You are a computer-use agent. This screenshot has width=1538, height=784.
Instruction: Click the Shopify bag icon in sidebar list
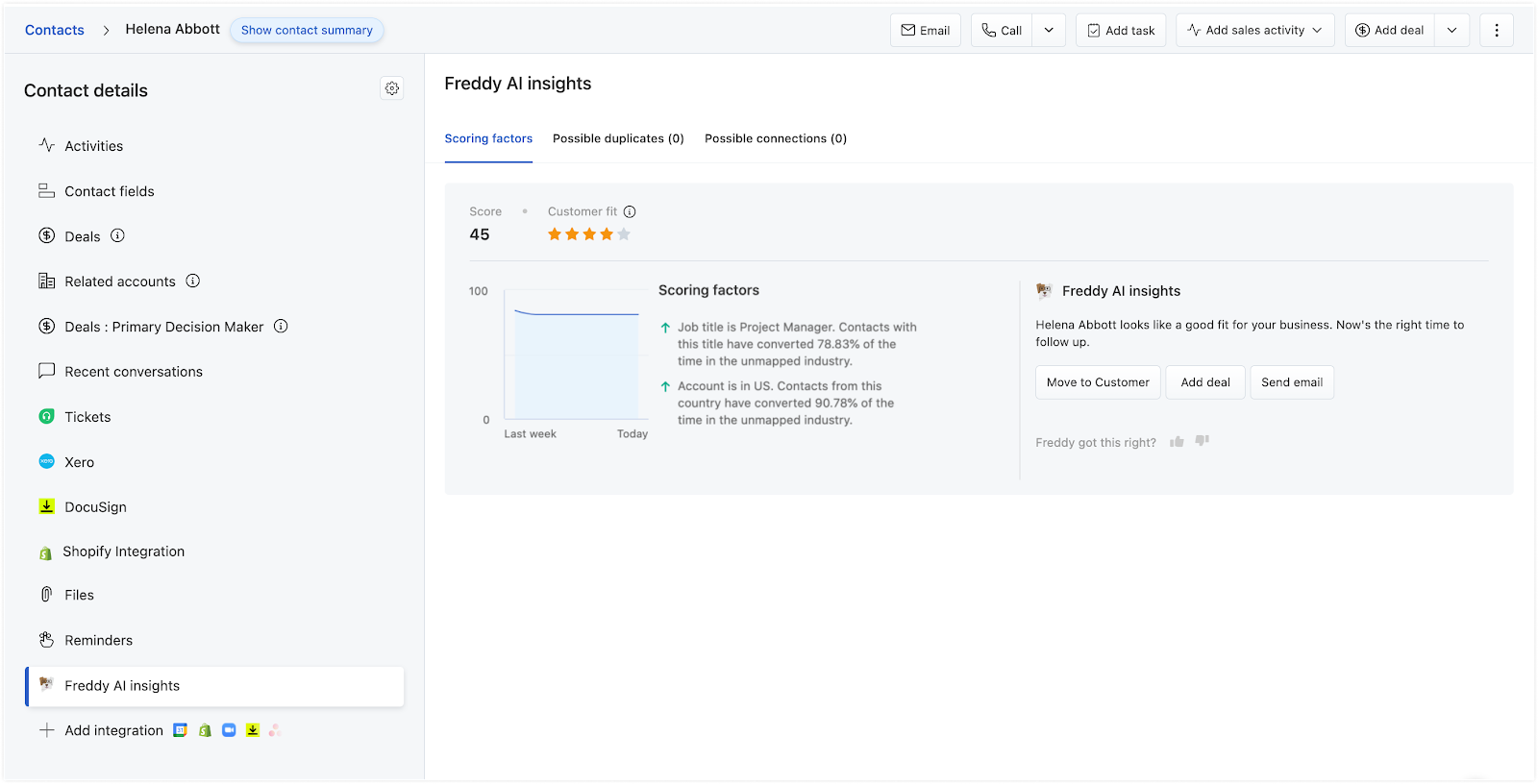pos(45,552)
